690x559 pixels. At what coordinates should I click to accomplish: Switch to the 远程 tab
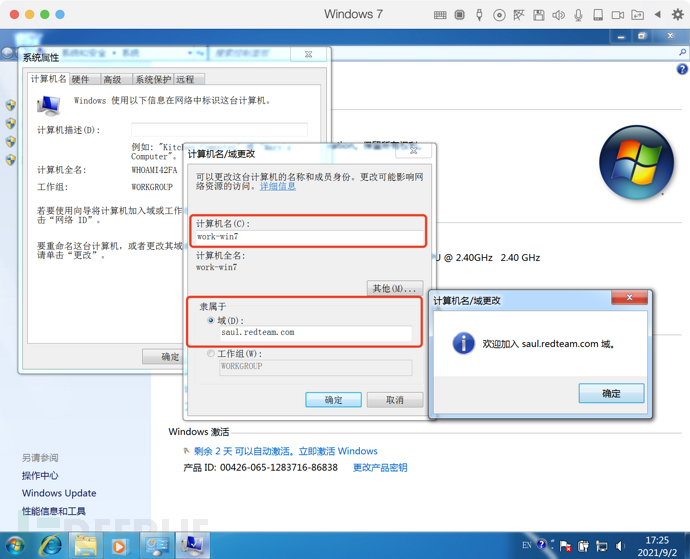185,79
